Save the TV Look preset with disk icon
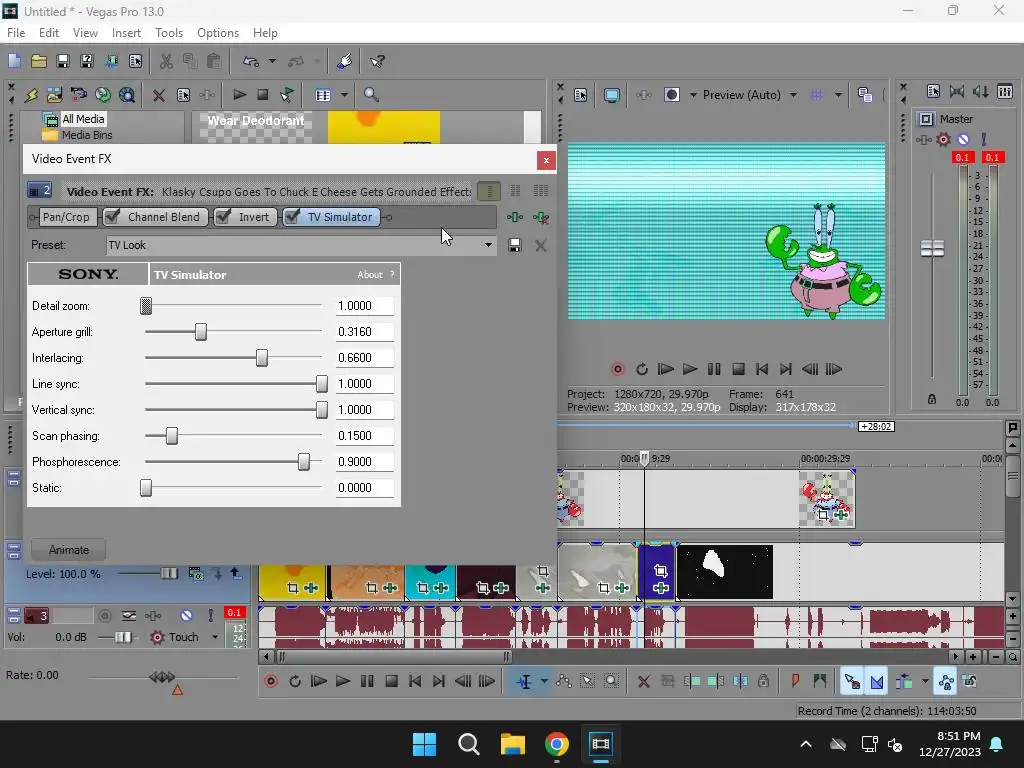The image size is (1024, 768). pos(515,246)
